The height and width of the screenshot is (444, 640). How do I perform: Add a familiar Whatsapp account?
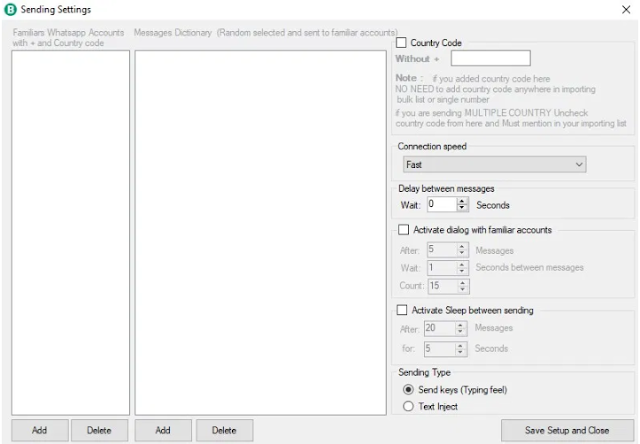(40, 430)
